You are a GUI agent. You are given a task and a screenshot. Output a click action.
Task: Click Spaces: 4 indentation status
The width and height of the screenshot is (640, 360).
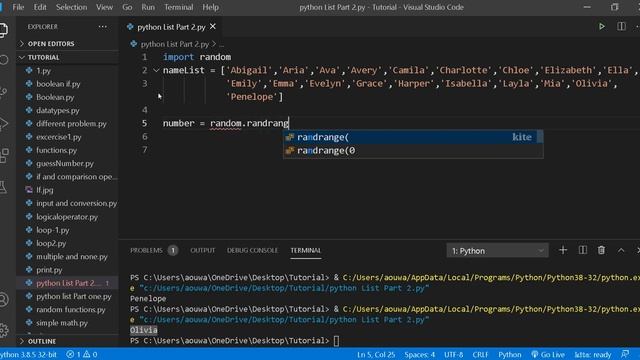click(x=420, y=354)
